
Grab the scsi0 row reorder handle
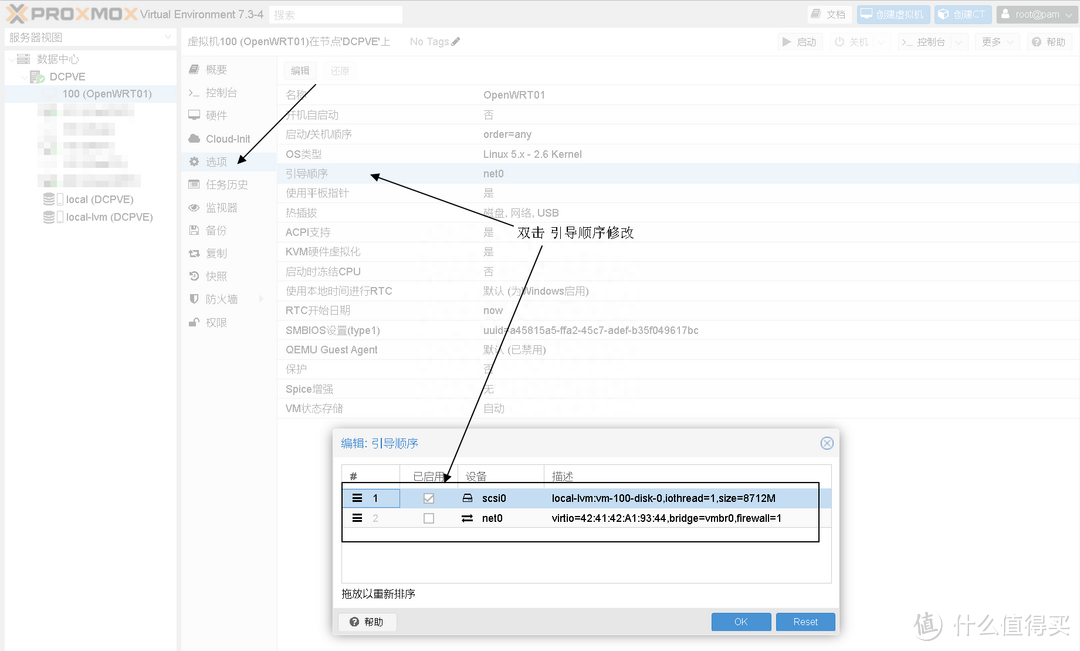[357, 498]
